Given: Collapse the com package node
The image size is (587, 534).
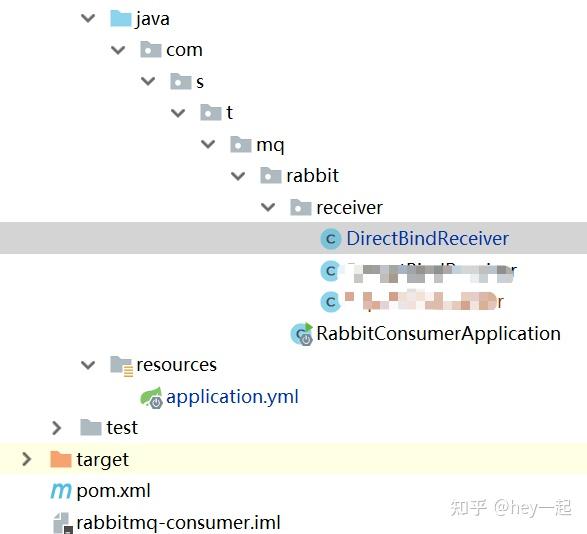Looking at the screenshot, I should [118, 50].
